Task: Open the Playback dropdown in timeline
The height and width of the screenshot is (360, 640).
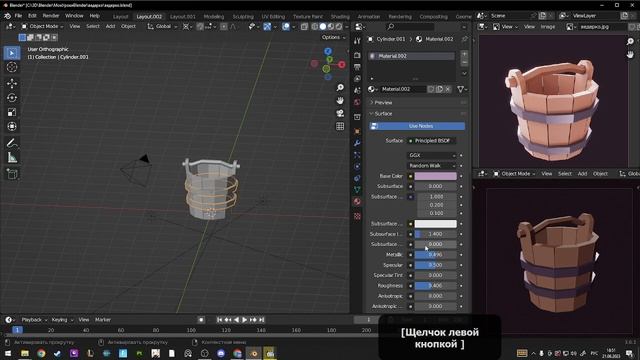Action: click(x=34, y=320)
